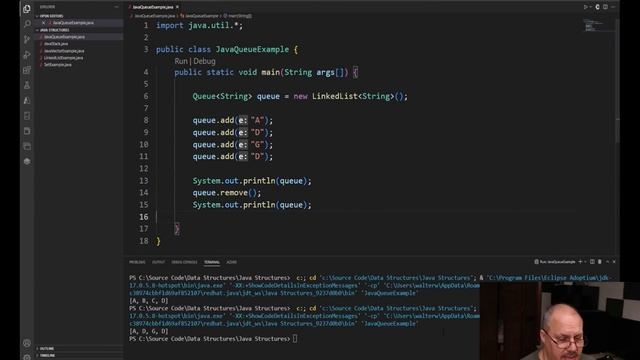Close JavaQueueExample.java in Open Editors list
640x360 pixels.
[44, 23]
